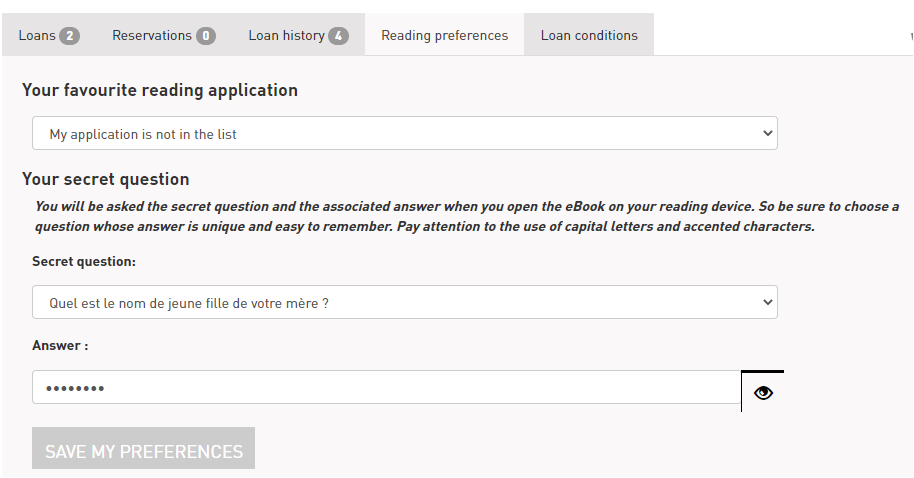Click the Loan history badge showing 4
The image size is (914, 478).
pyautogui.click(x=338, y=36)
